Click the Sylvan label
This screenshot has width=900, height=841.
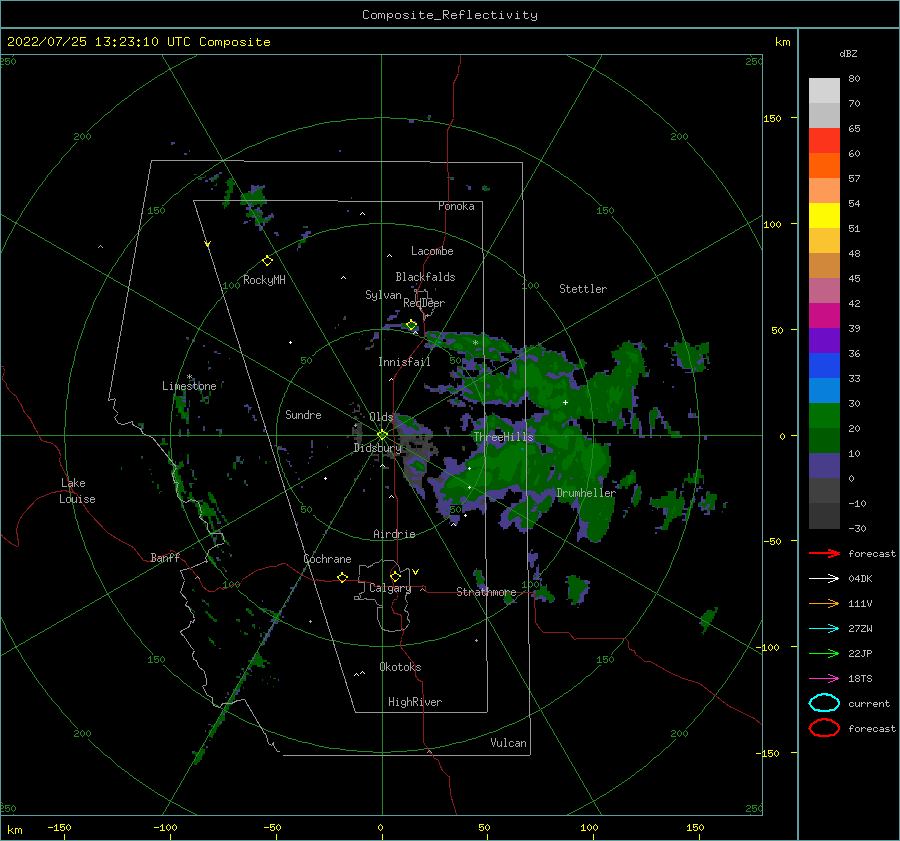(x=383, y=295)
